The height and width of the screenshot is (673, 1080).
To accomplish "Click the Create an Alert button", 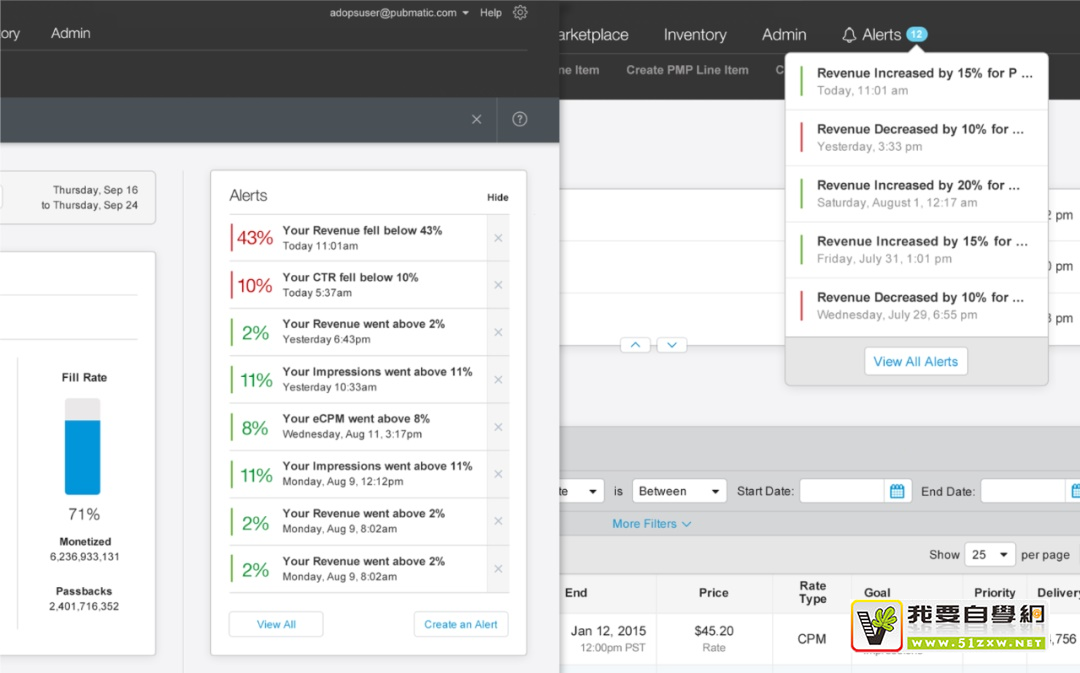I will [x=460, y=624].
